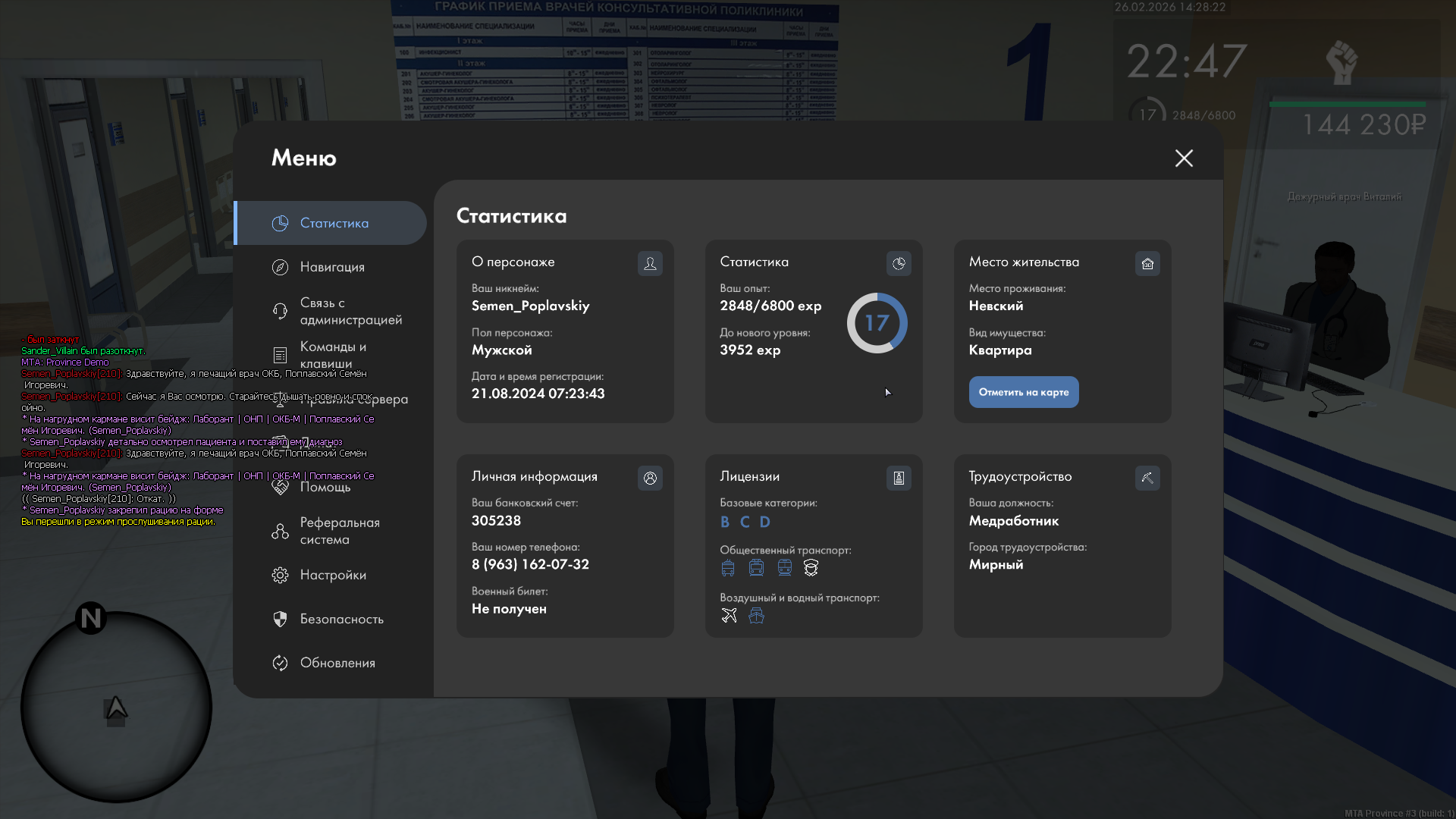Open the Безопасность menu item
Viewport: 1456px width, 819px height.
341,619
